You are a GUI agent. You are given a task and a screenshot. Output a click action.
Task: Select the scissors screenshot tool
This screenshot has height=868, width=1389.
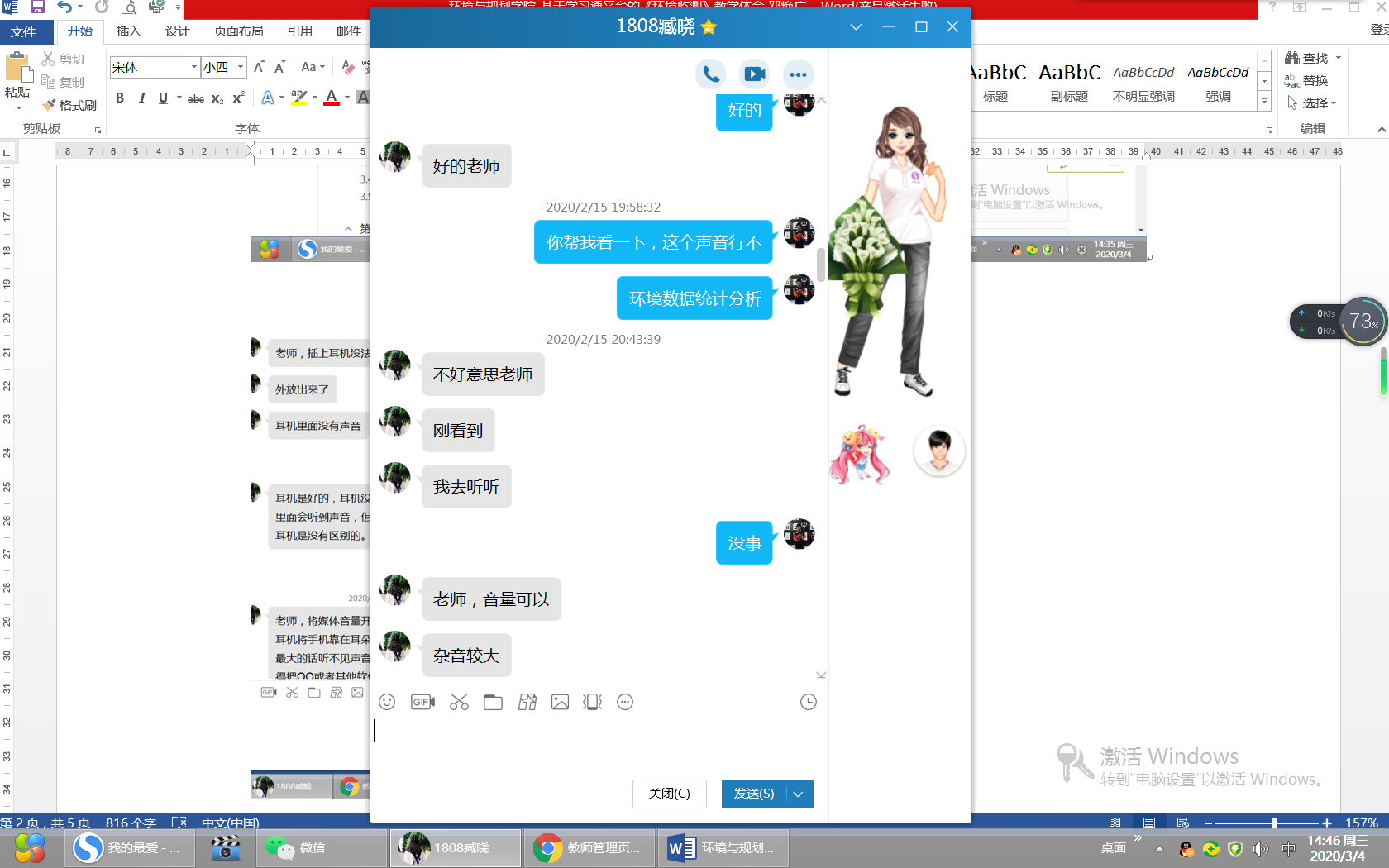(x=459, y=702)
